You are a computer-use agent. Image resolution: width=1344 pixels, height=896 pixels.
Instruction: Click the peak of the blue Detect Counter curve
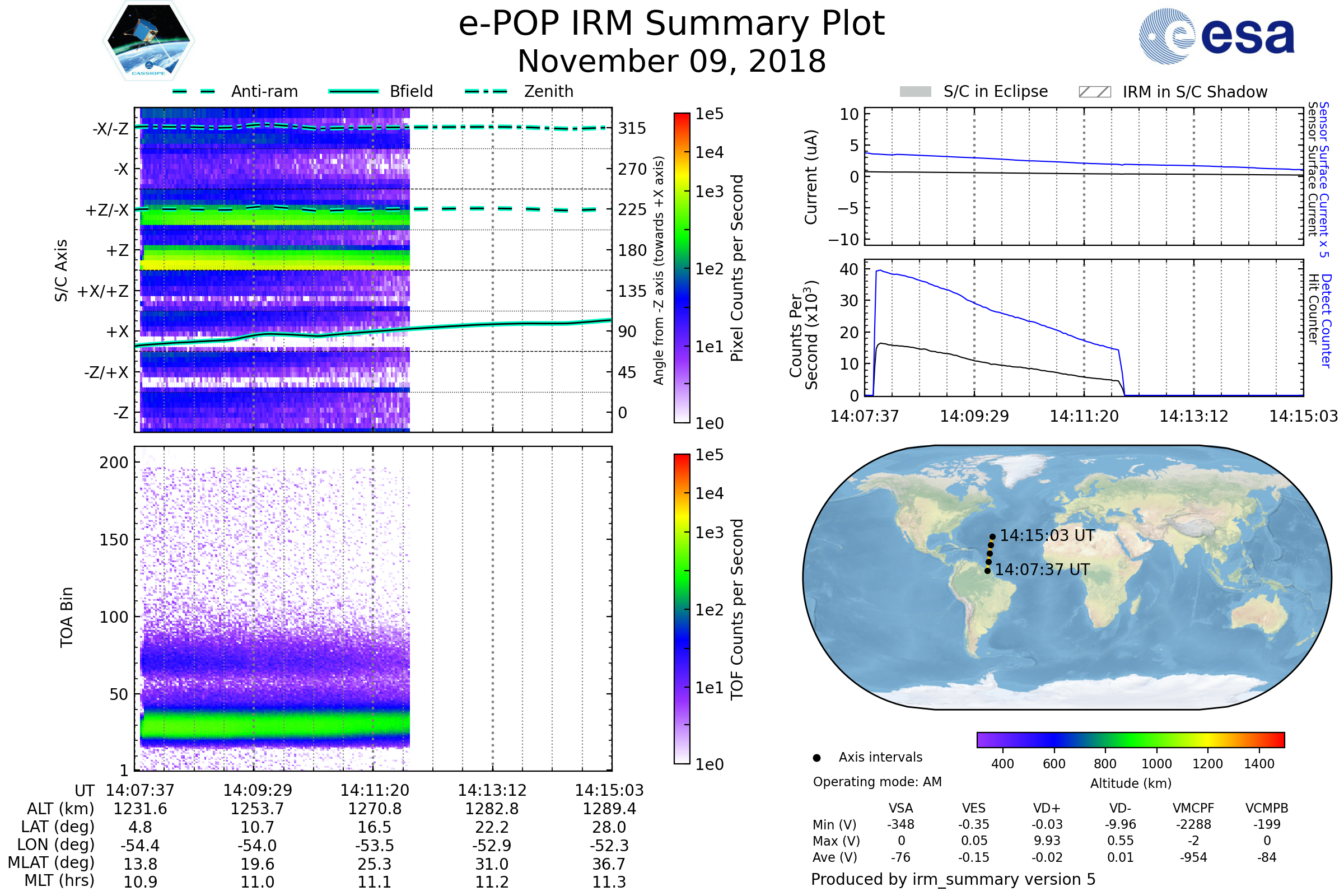click(x=879, y=270)
